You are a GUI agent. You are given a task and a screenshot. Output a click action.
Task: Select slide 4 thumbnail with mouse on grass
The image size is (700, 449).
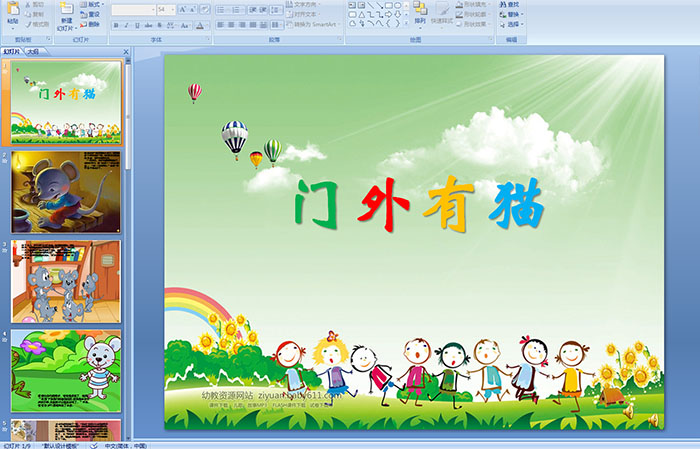tap(66, 370)
